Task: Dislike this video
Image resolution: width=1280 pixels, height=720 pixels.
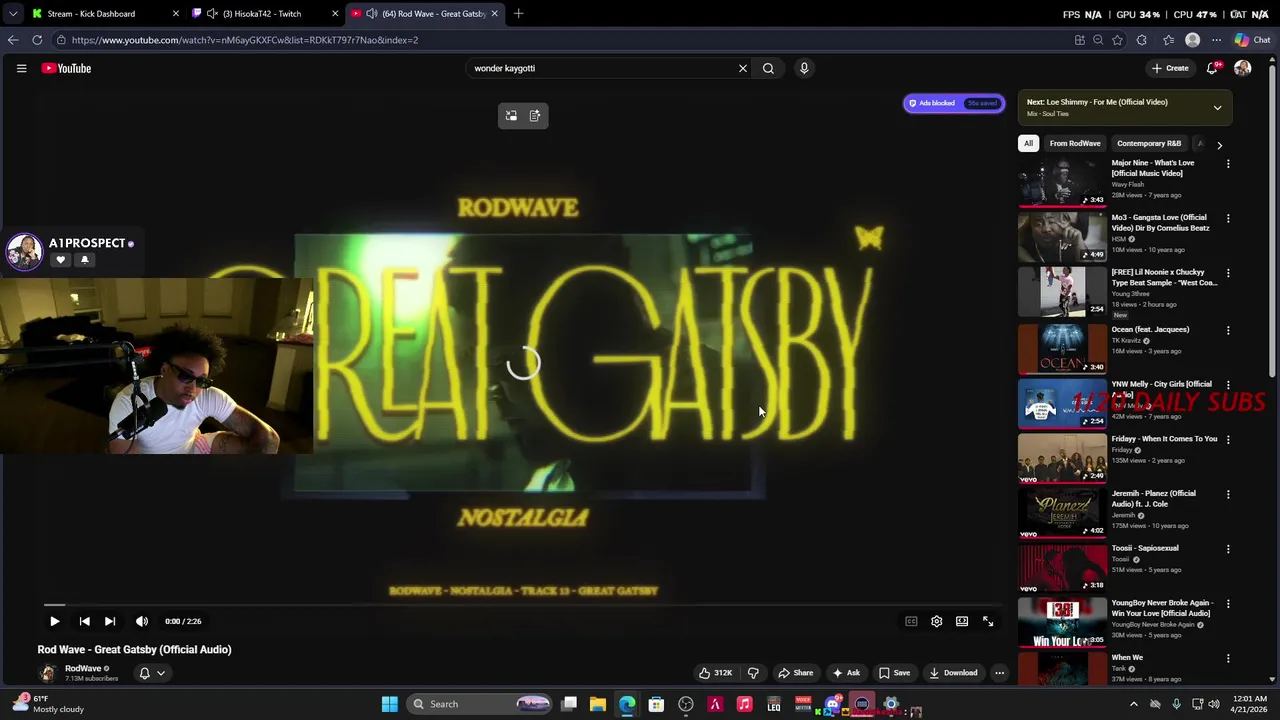Action: click(753, 673)
